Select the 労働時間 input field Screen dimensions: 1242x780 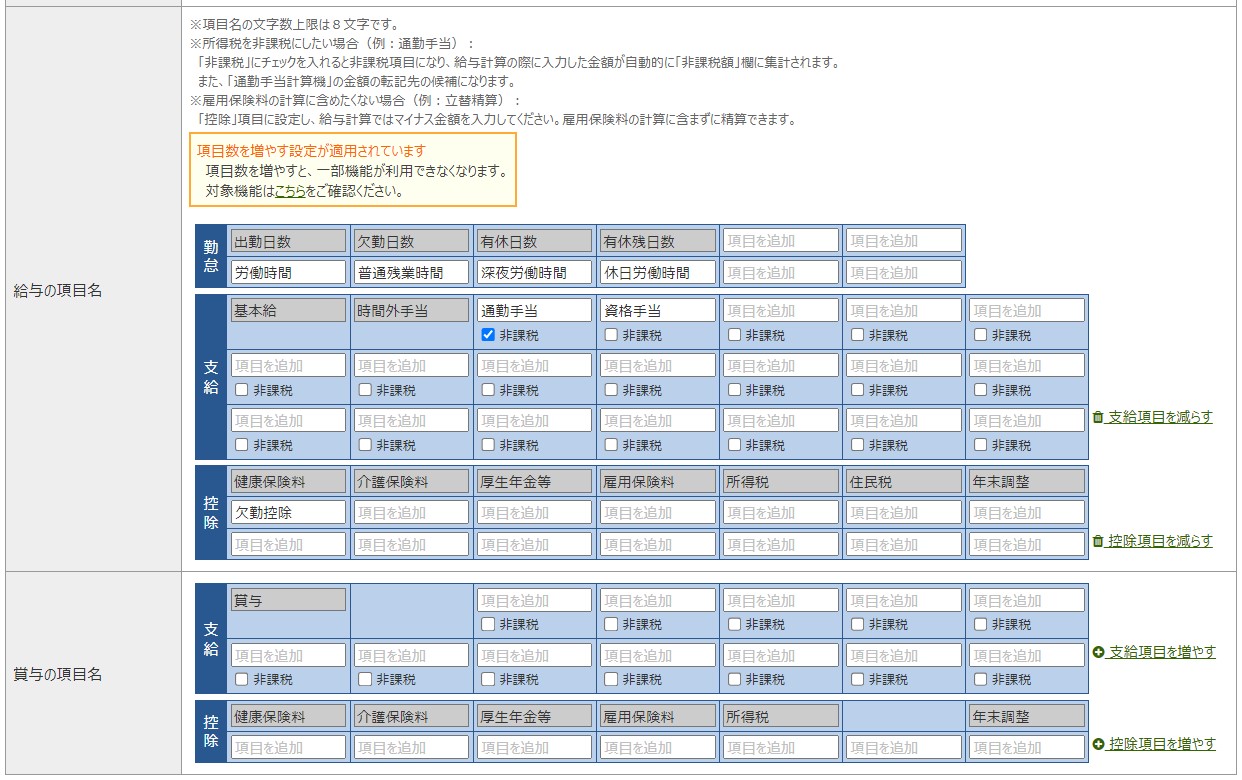pyautogui.click(x=287, y=272)
